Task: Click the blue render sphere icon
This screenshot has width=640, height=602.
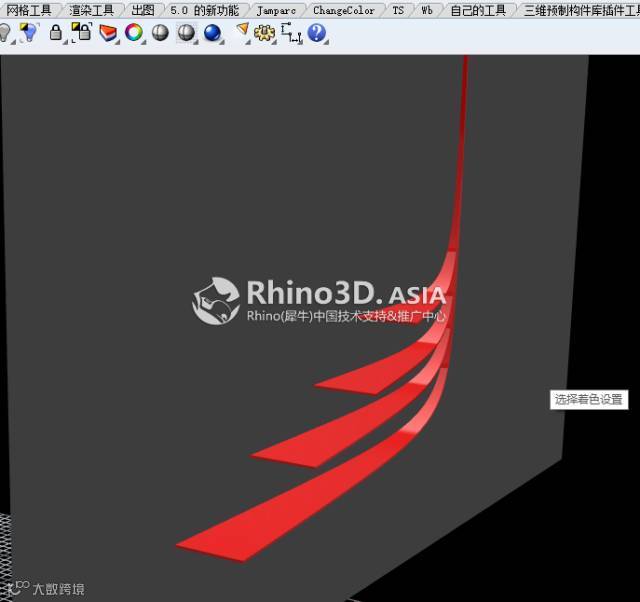Action: (212, 33)
